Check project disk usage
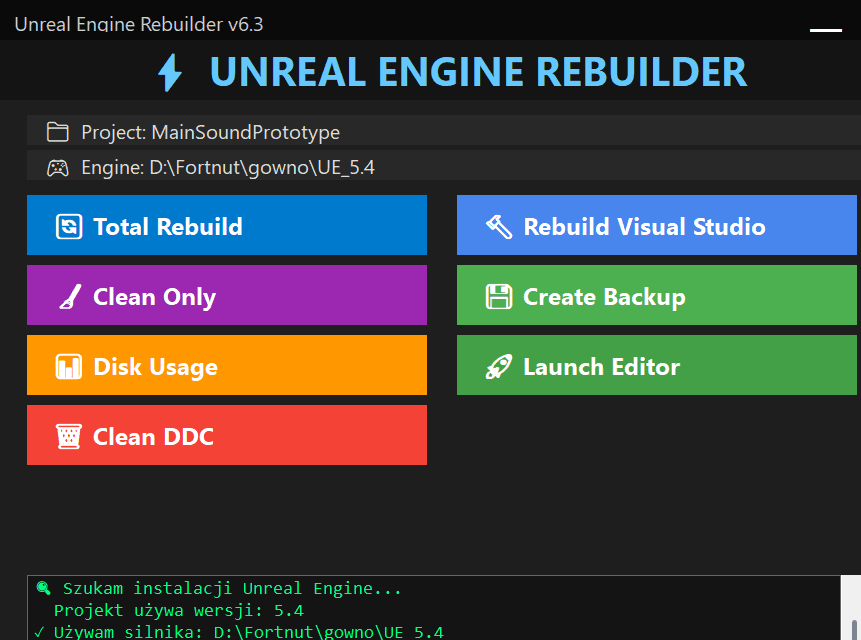 [x=225, y=365]
